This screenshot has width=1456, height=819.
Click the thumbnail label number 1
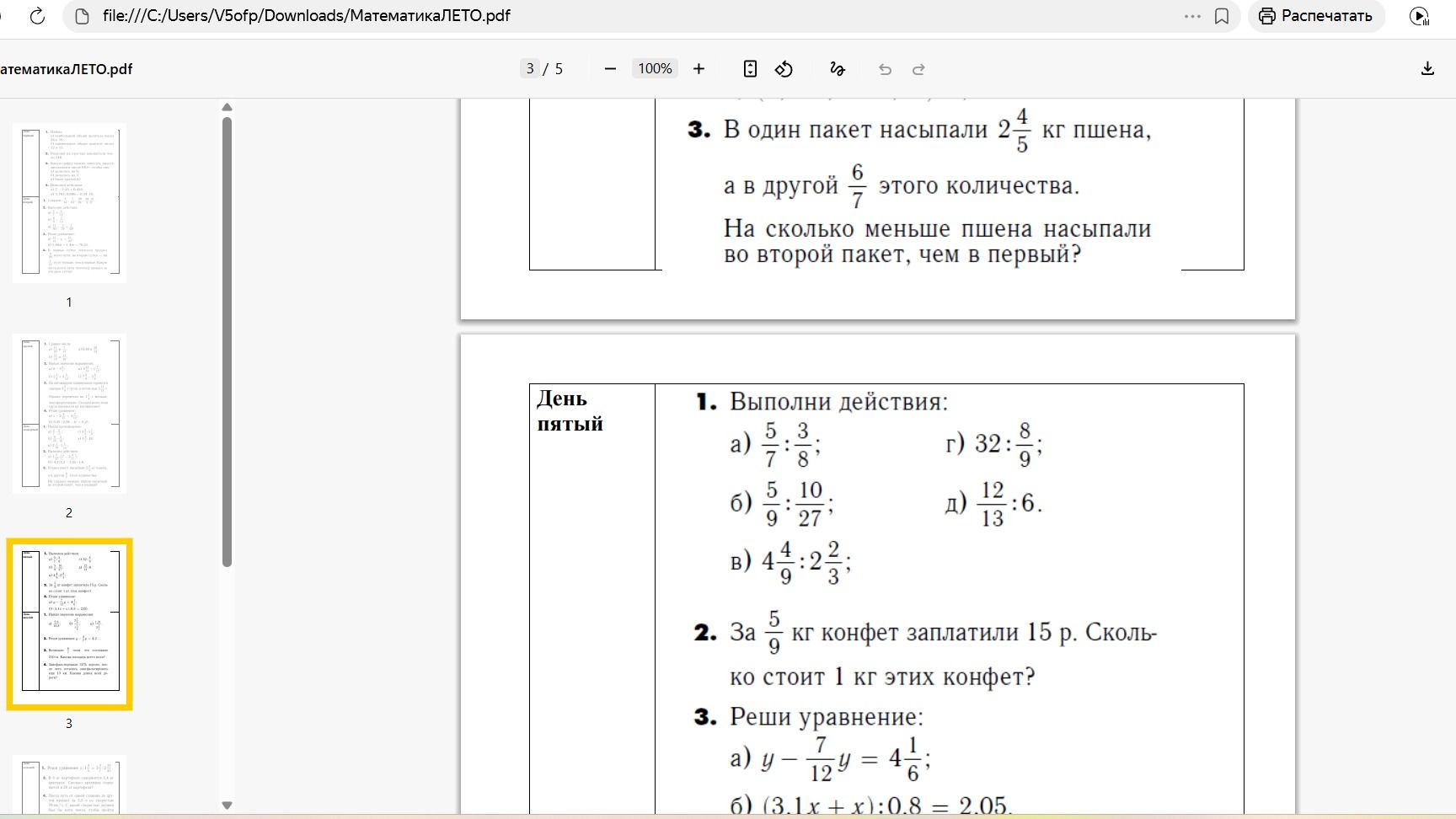coord(69,302)
